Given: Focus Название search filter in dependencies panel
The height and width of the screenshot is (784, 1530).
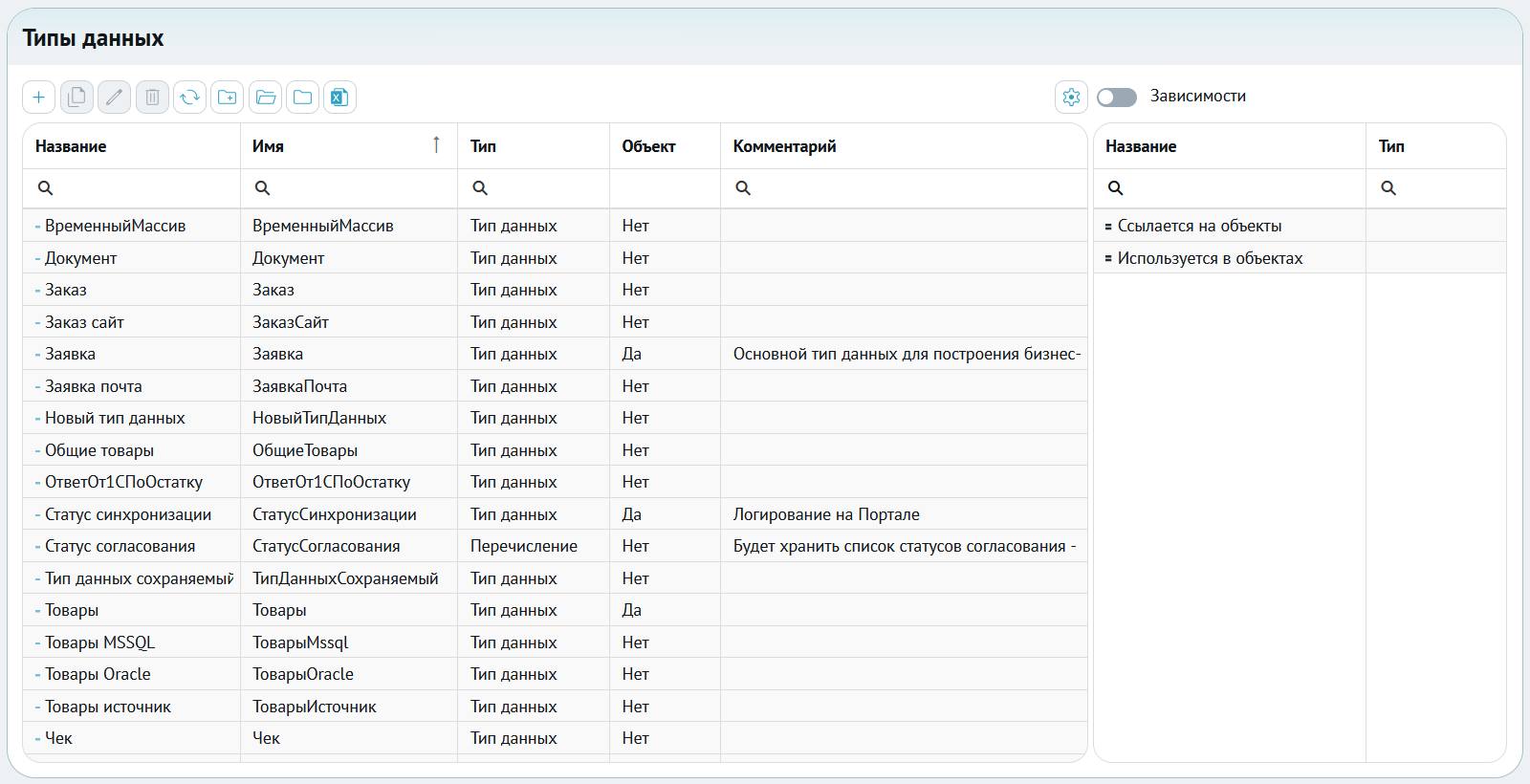Looking at the screenshot, I should tap(1230, 188).
